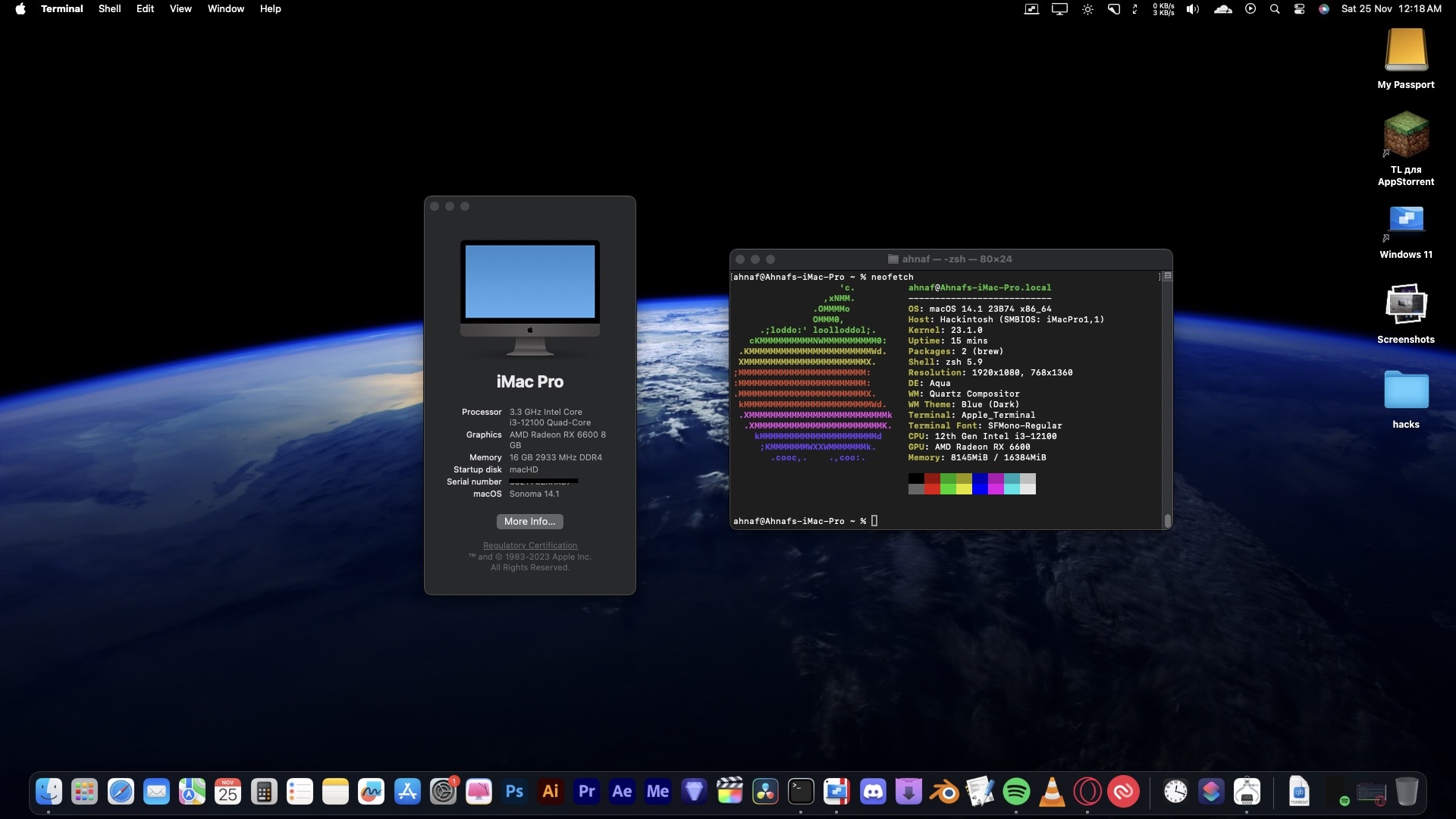
Task: Launch Freeform from the Dock
Action: pyautogui.click(x=371, y=792)
